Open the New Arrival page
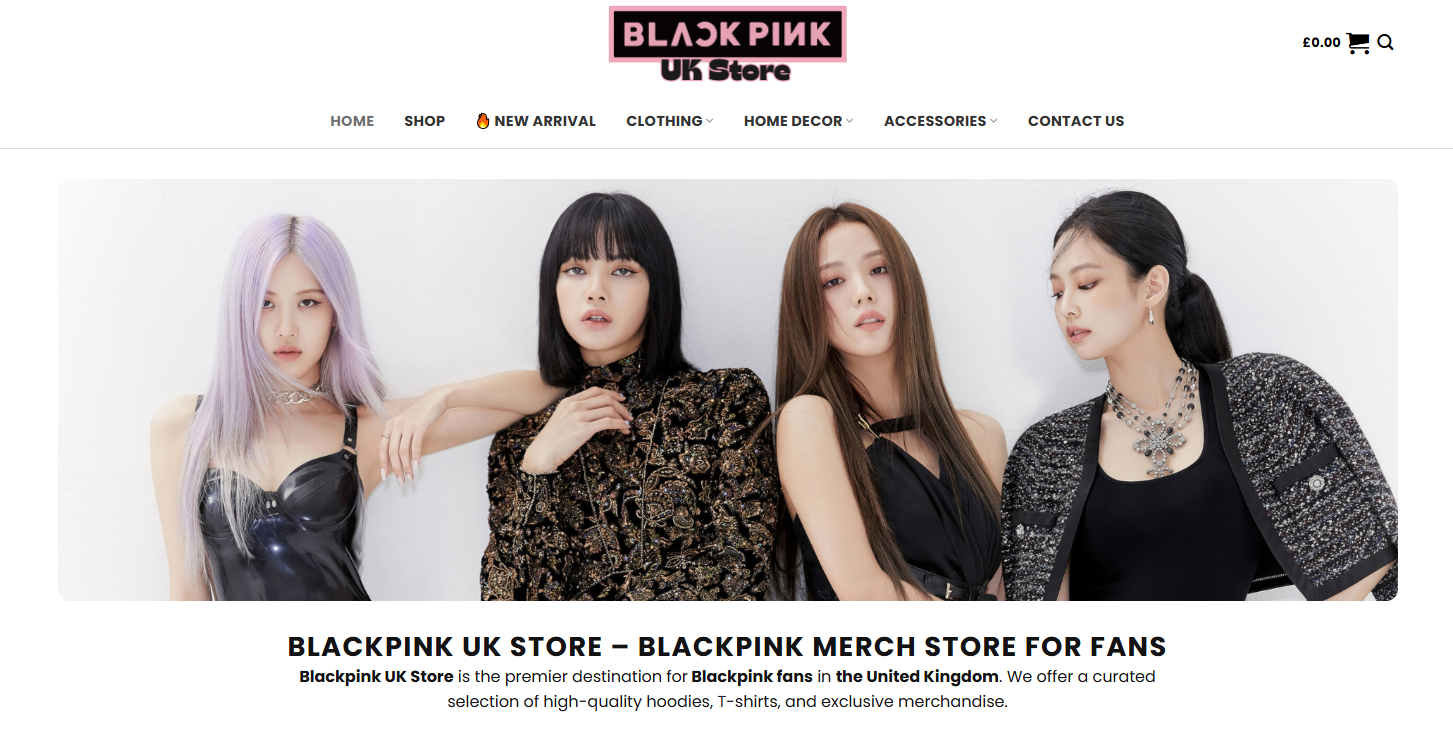 (x=545, y=121)
